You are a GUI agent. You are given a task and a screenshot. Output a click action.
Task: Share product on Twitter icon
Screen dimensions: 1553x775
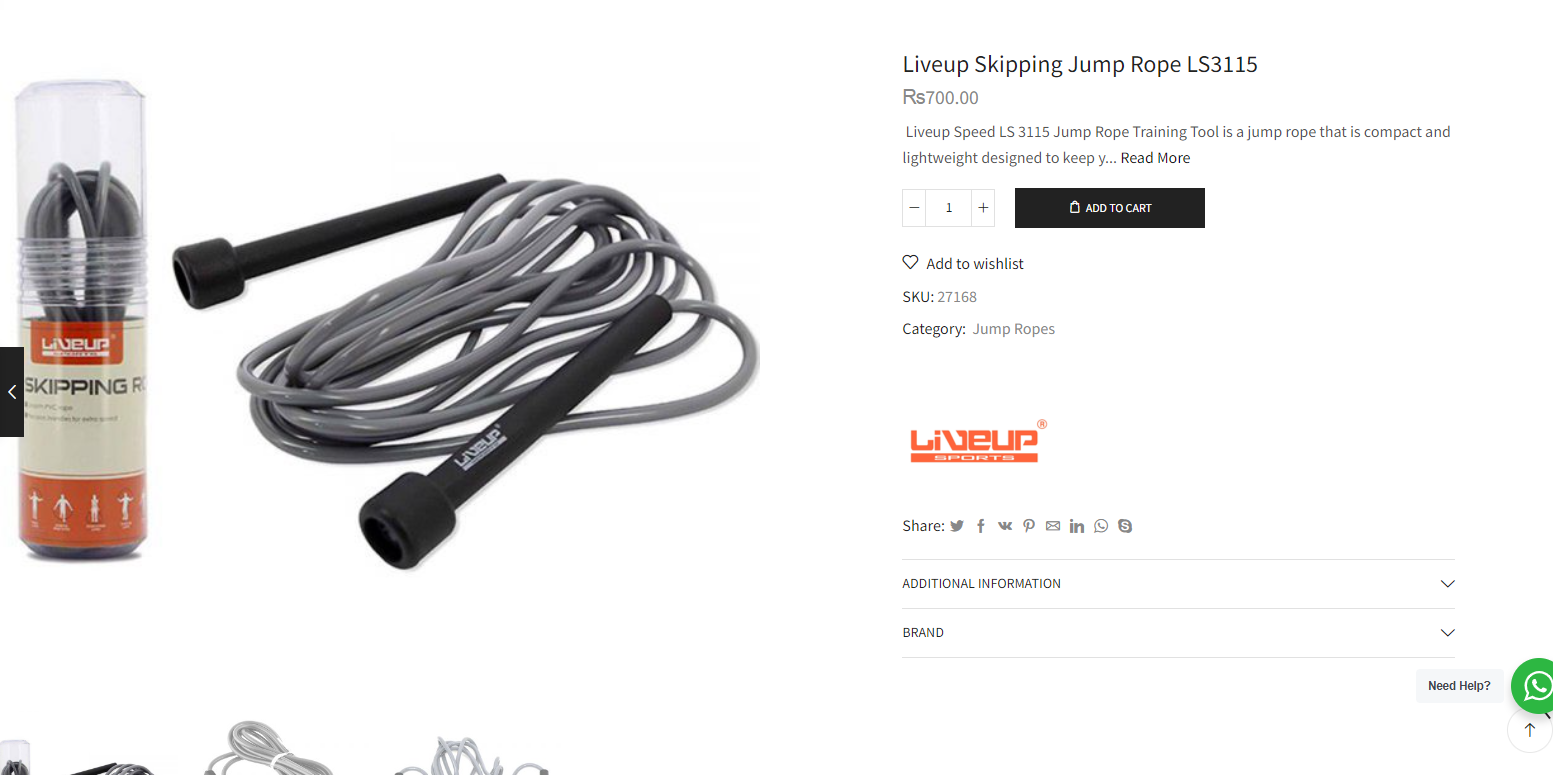pyautogui.click(x=957, y=526)
